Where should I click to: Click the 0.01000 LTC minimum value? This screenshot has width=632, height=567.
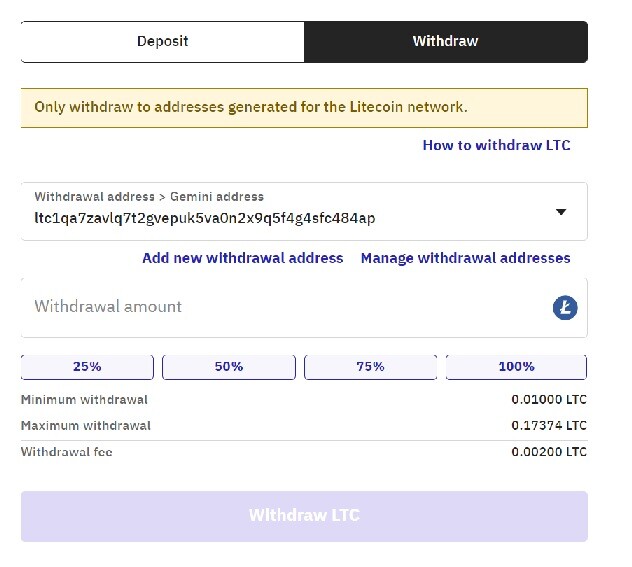point(548,400)
